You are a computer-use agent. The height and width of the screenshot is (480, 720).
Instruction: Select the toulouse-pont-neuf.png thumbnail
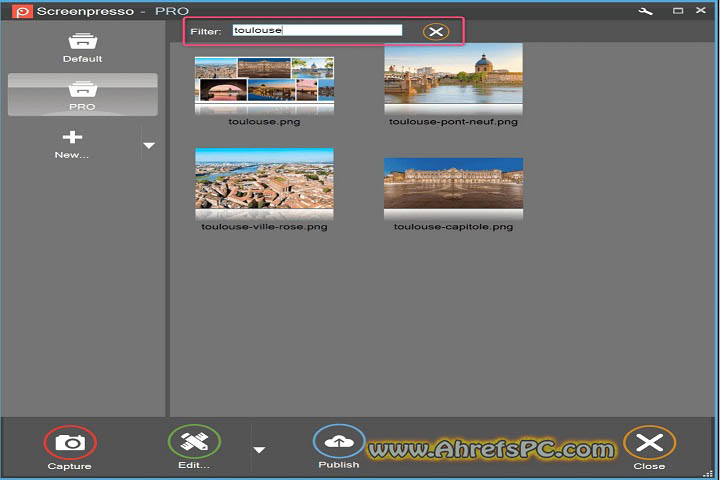453,79
